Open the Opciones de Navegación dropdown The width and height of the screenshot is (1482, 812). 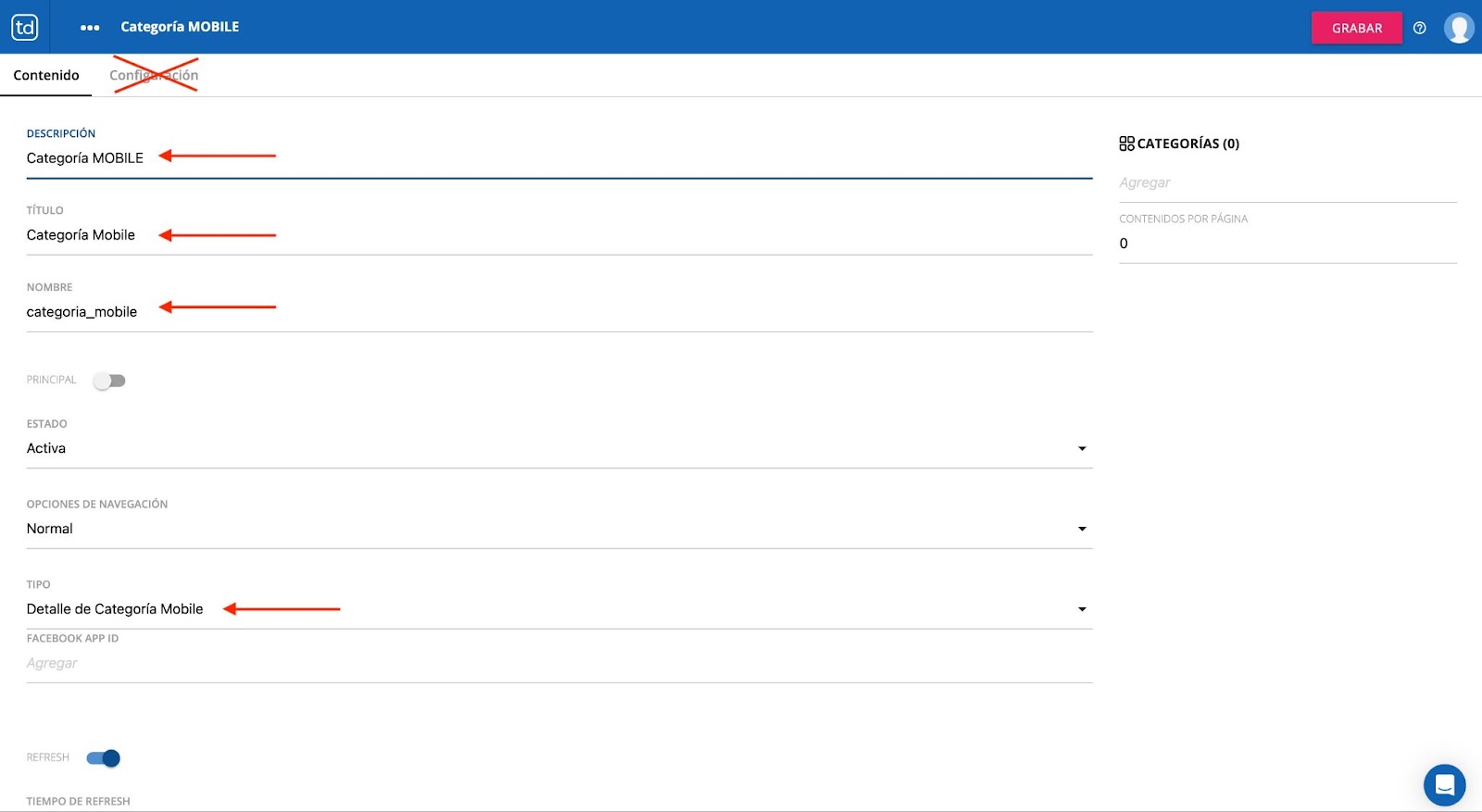tap(1081, 529)
